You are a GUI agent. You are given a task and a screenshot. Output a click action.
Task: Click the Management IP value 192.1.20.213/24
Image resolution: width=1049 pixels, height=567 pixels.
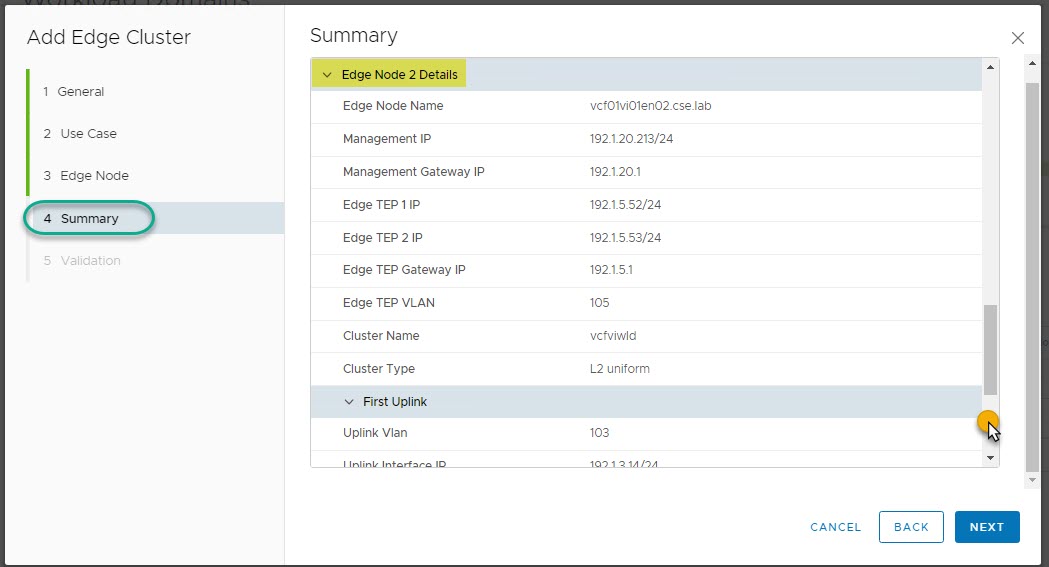click(x=631, y=139)
